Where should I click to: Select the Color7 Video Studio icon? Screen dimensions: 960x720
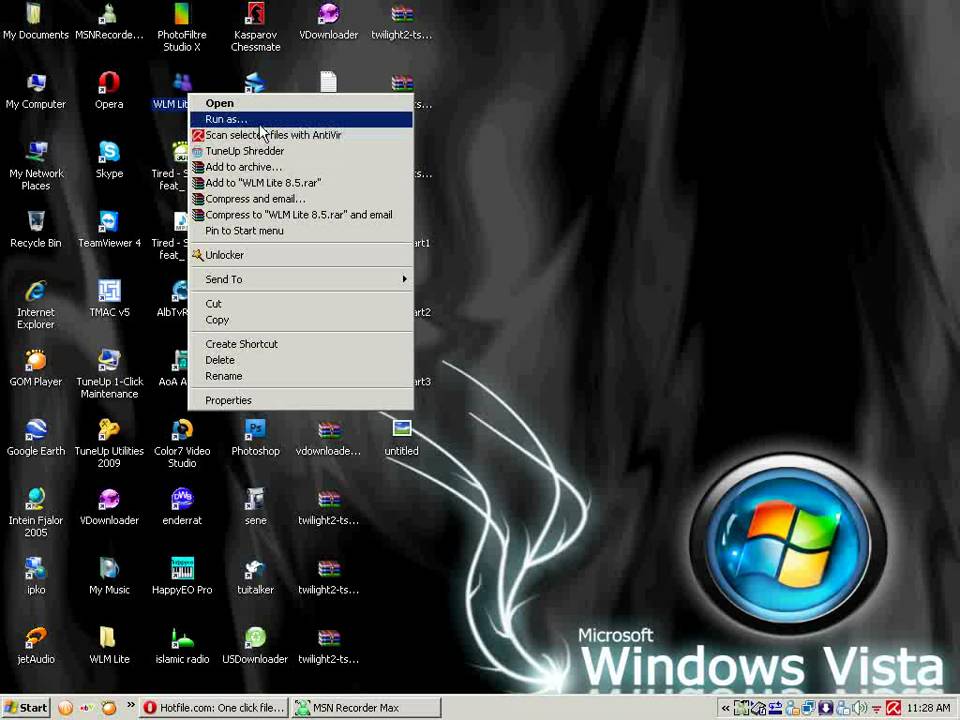pyautogui.click(x=182, y=444)
